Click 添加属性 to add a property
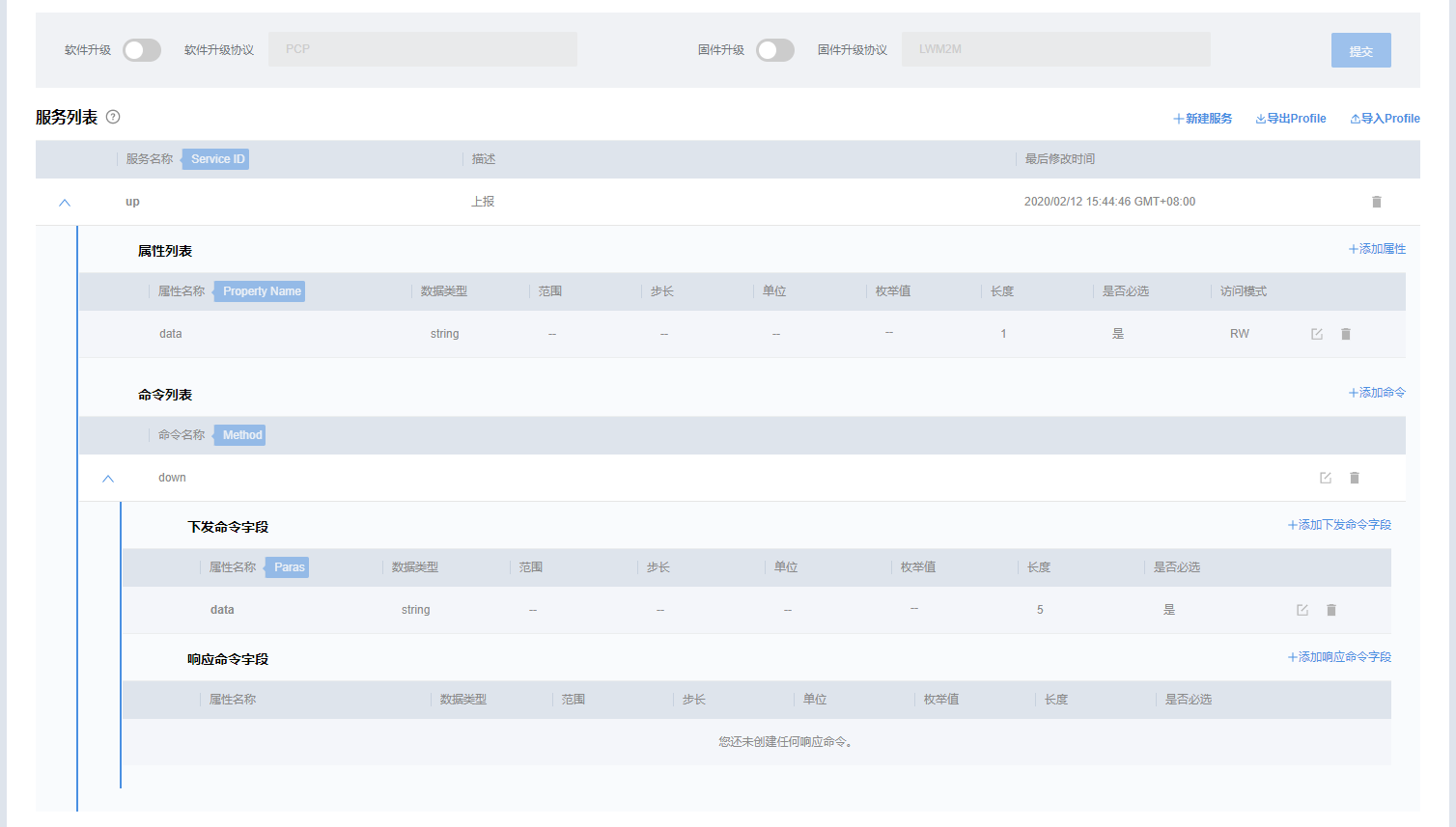 [x=1377, y=249]
